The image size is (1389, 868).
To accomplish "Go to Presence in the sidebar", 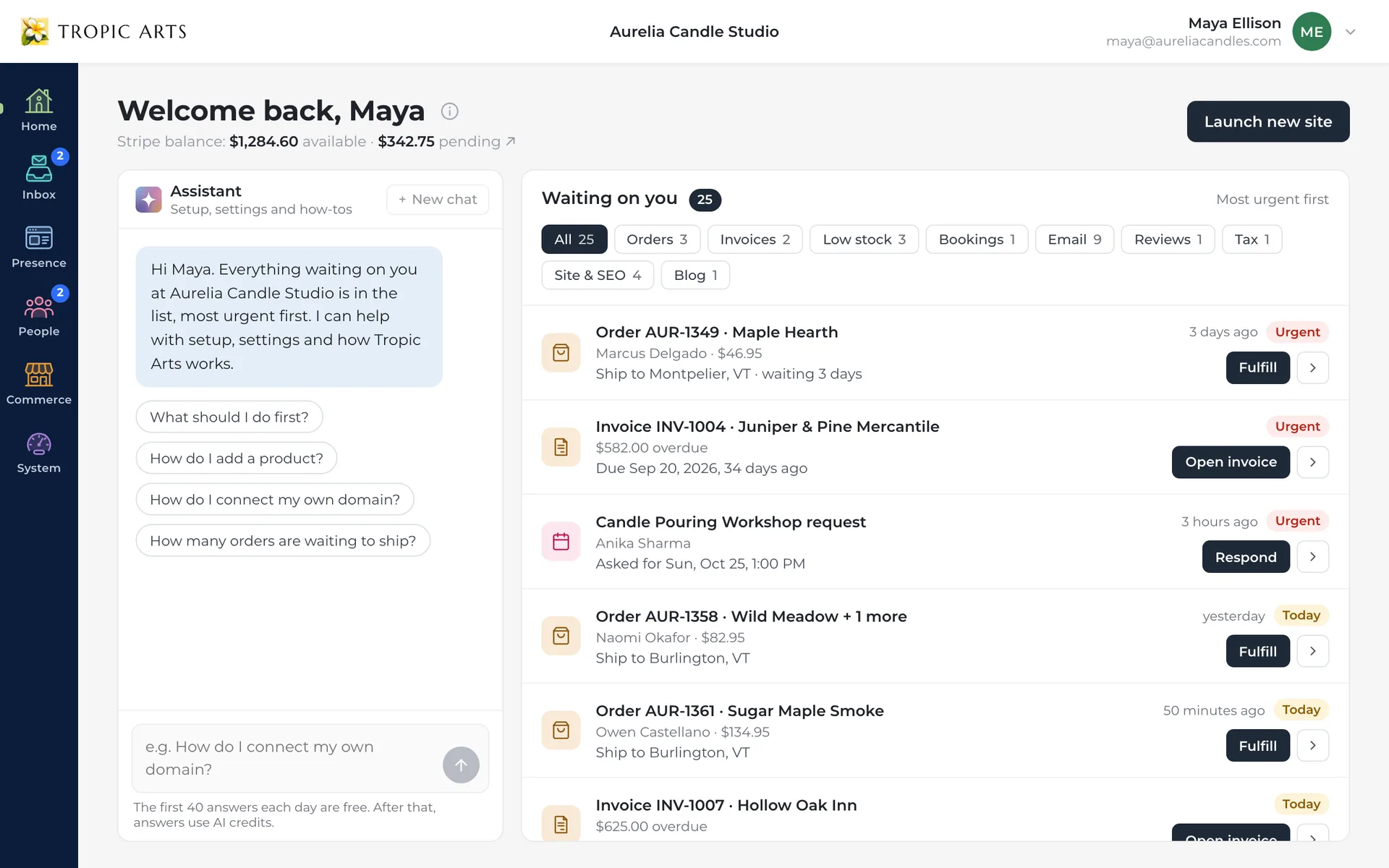I will [38, 247].
